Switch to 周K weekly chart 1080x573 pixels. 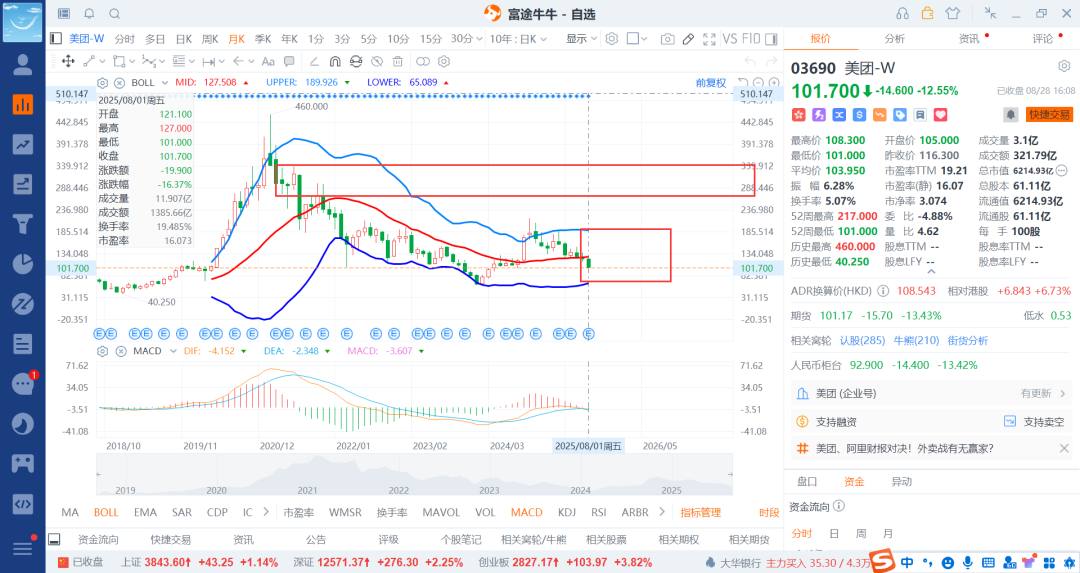click(x=210, y=39)
